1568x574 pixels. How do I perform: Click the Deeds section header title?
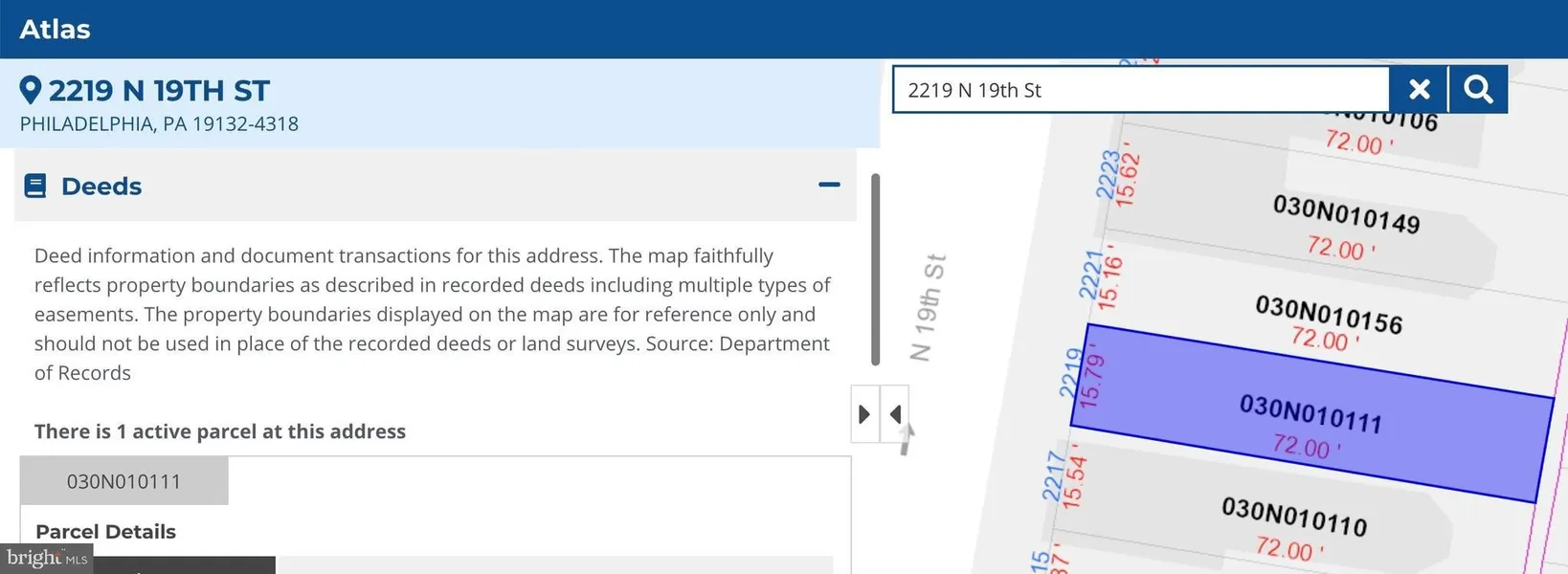tap(101, 187)
